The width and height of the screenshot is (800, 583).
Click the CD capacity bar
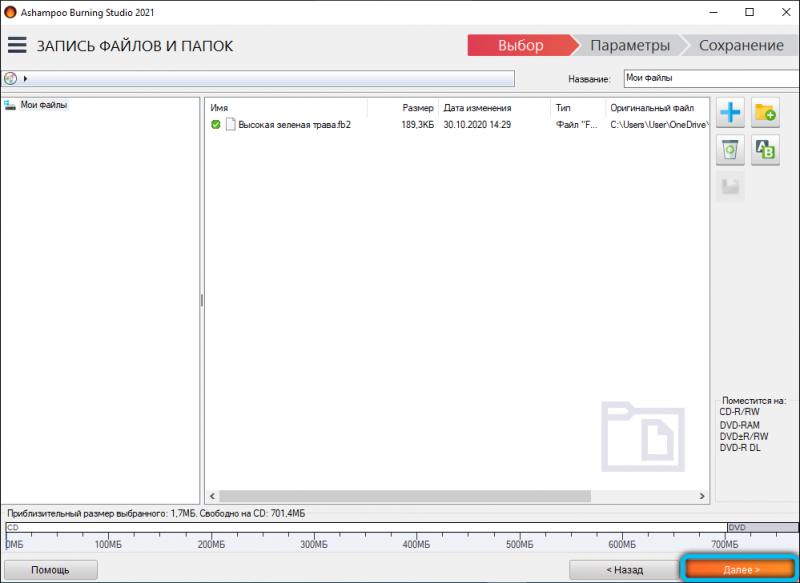pos(366,527)
